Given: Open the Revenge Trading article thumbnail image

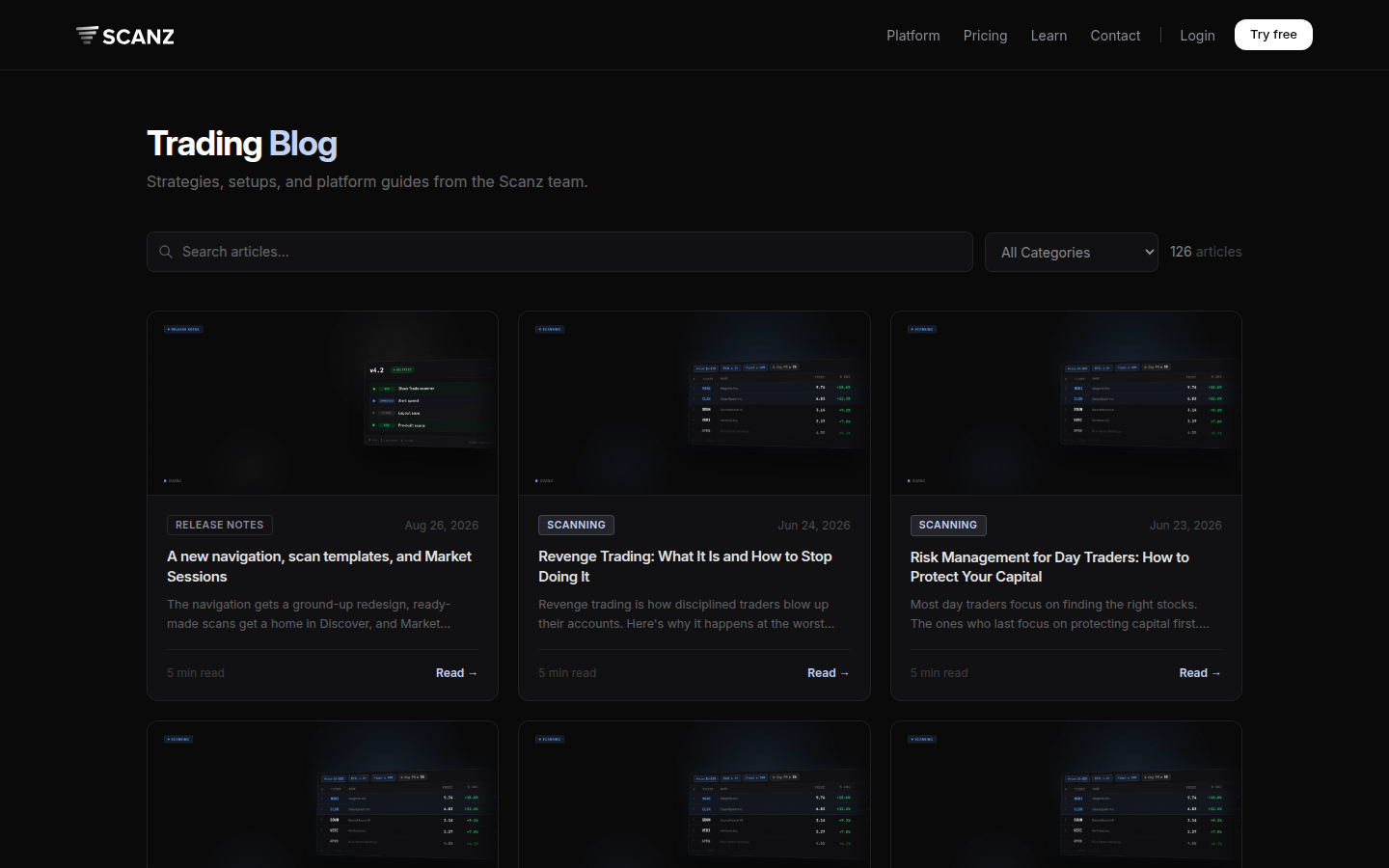Looking at the screenshot, I should [694, 403].
